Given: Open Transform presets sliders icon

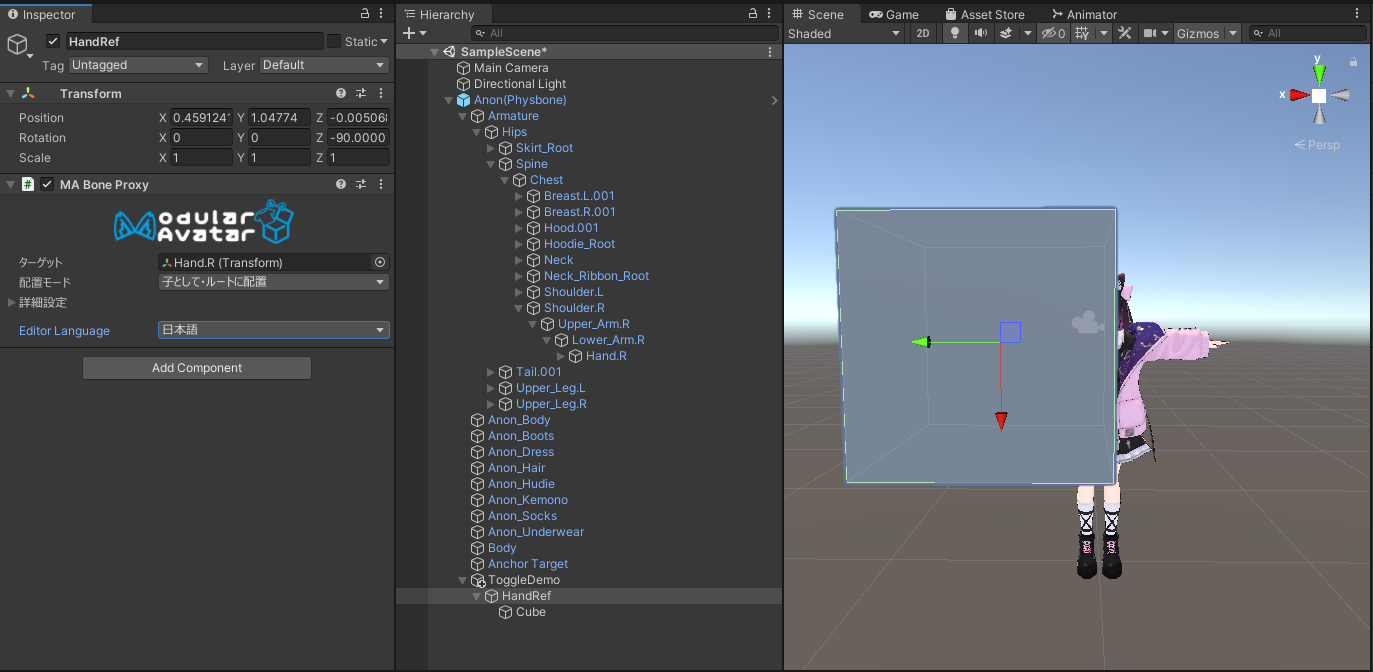Looking at the screenshot, I should click(x=361, y=93).
